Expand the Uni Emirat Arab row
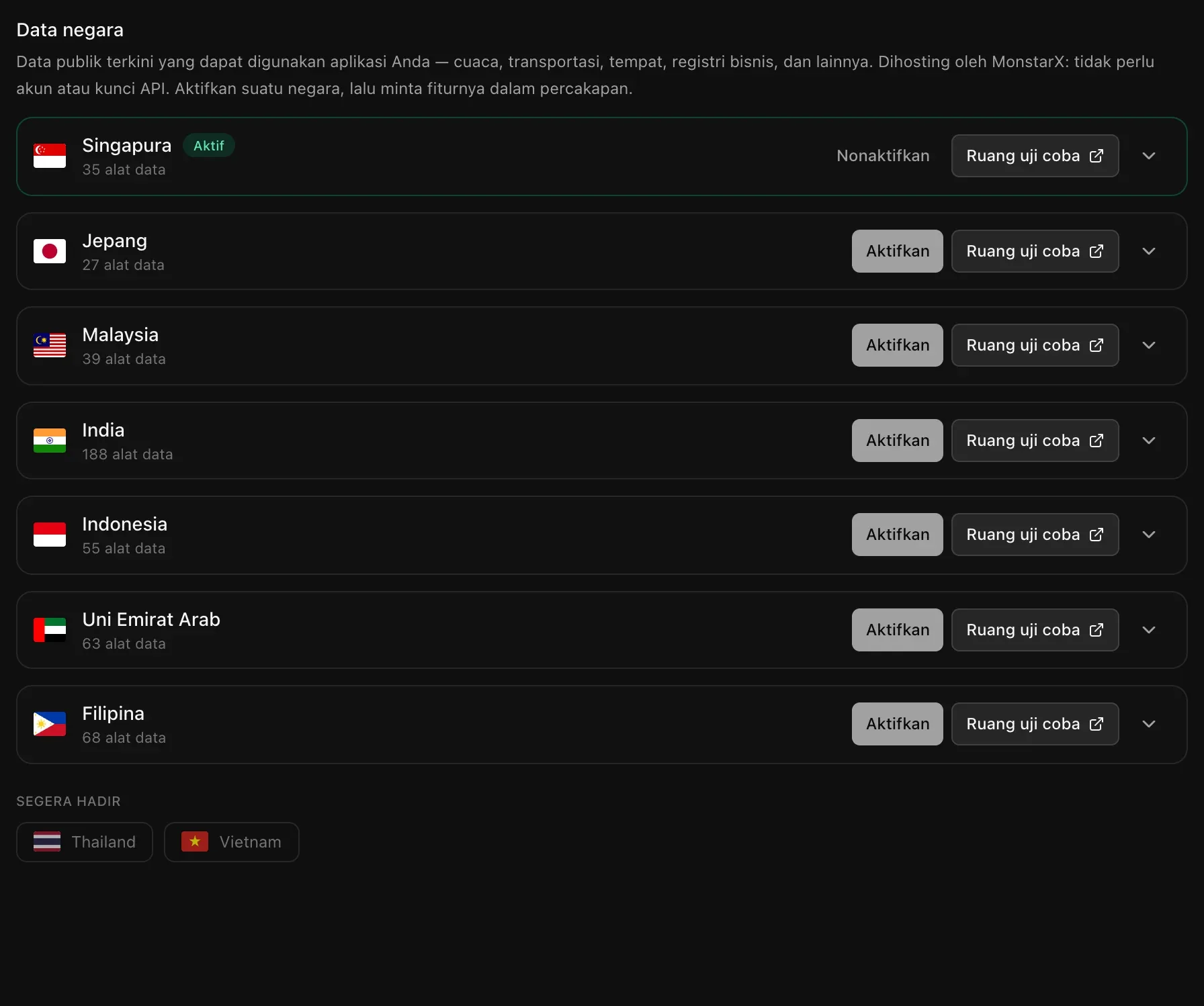The image size is (1204, 1006). coord(1149,630)
